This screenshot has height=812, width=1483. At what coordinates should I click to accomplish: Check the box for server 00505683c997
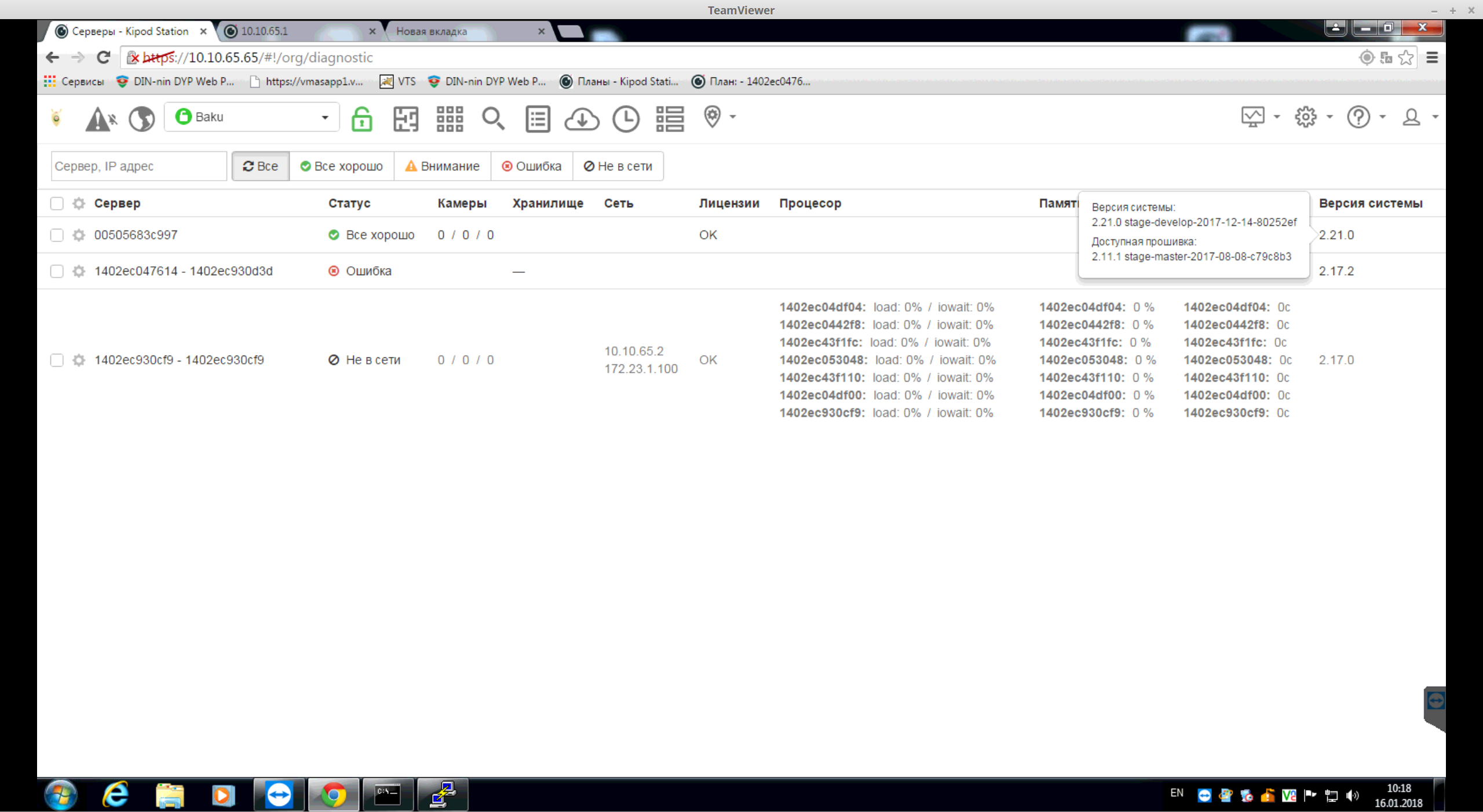(x=57, y=235)
